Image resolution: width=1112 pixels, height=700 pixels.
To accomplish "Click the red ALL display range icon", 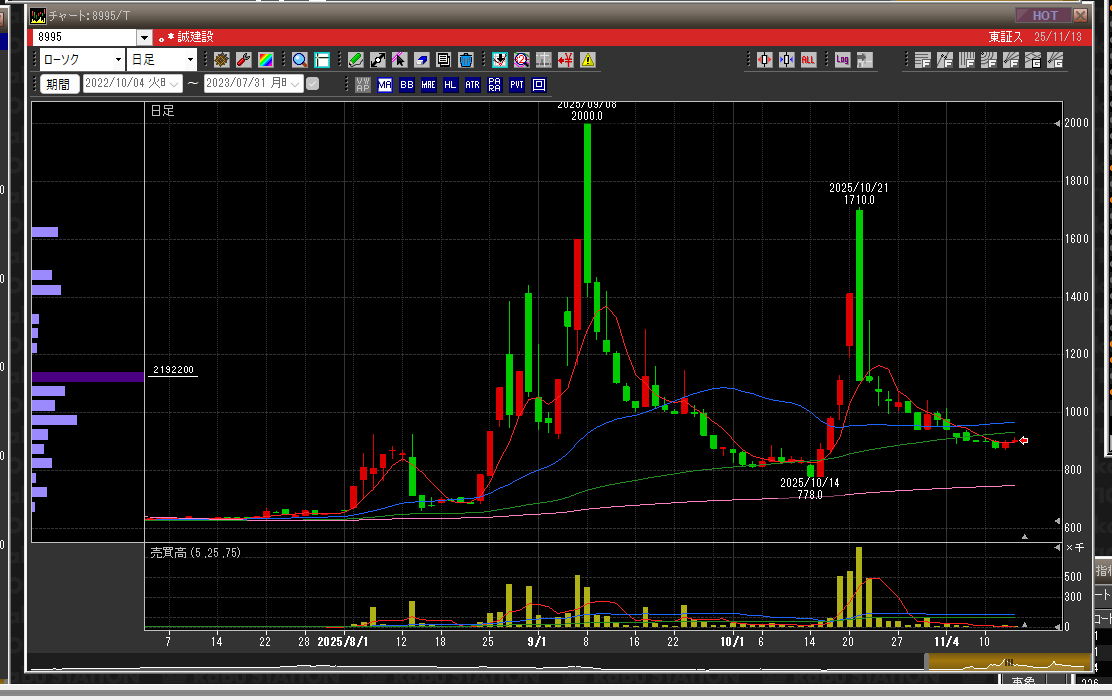I will (x=808, y=60).
